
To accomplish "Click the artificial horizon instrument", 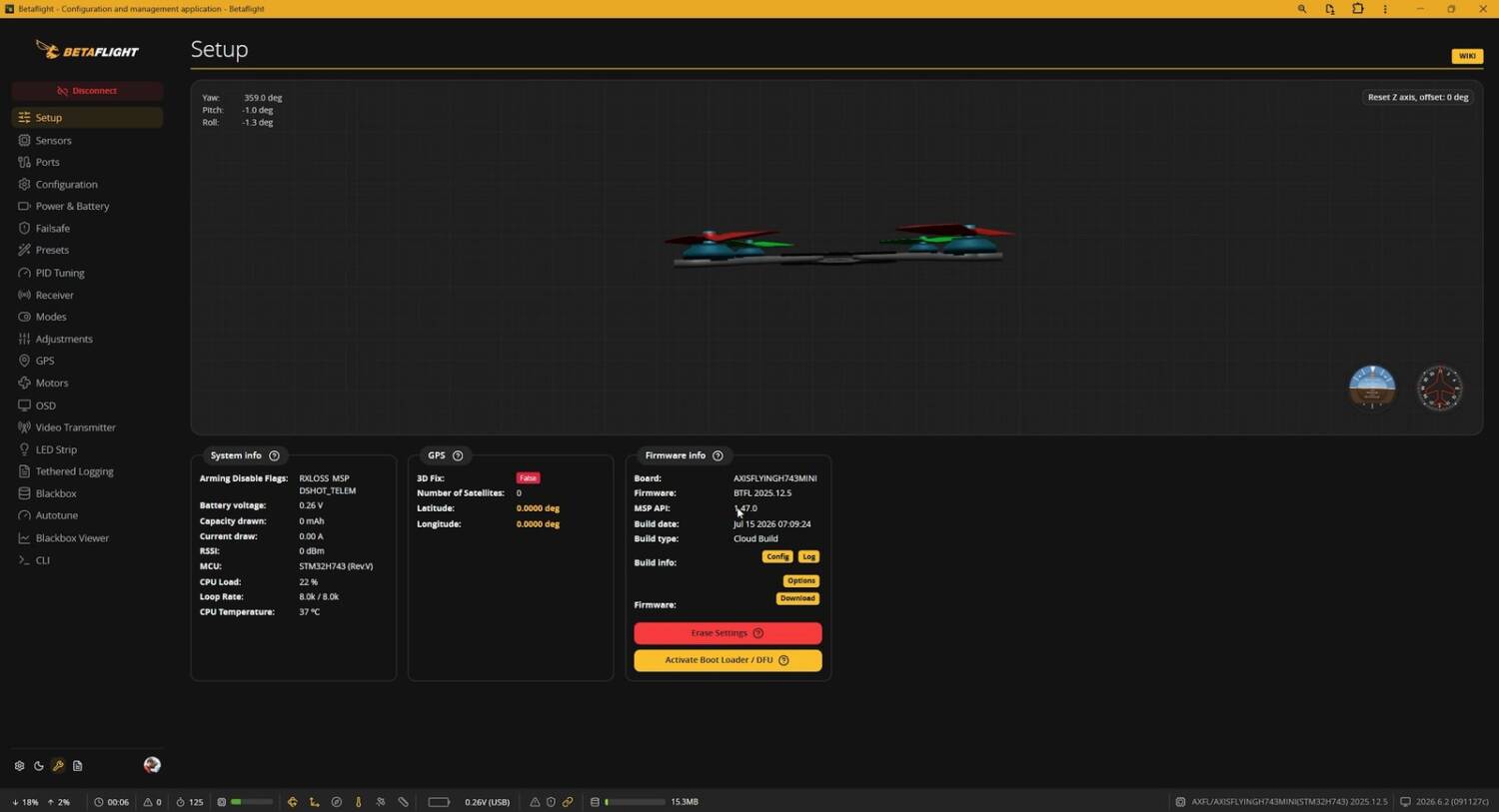I will click(x=1372, y=388).
